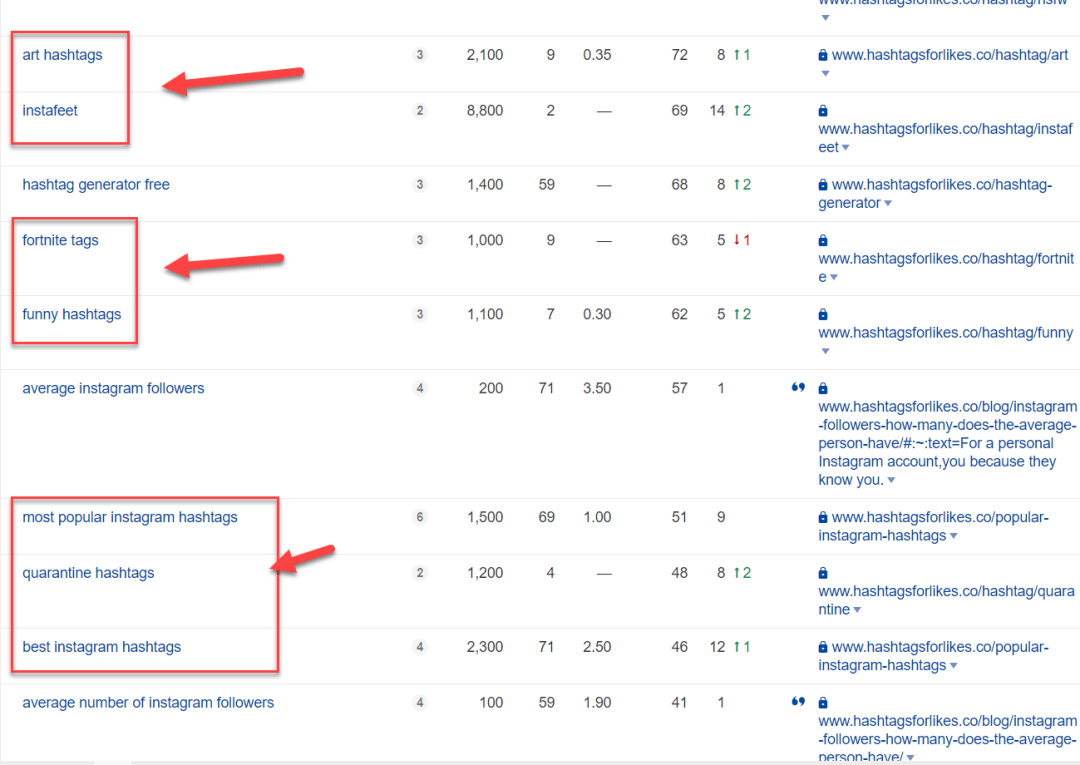
Task: Open www.hashtagsforlikes.co/hashtag/fortnite URL
Action: point(946,268)
